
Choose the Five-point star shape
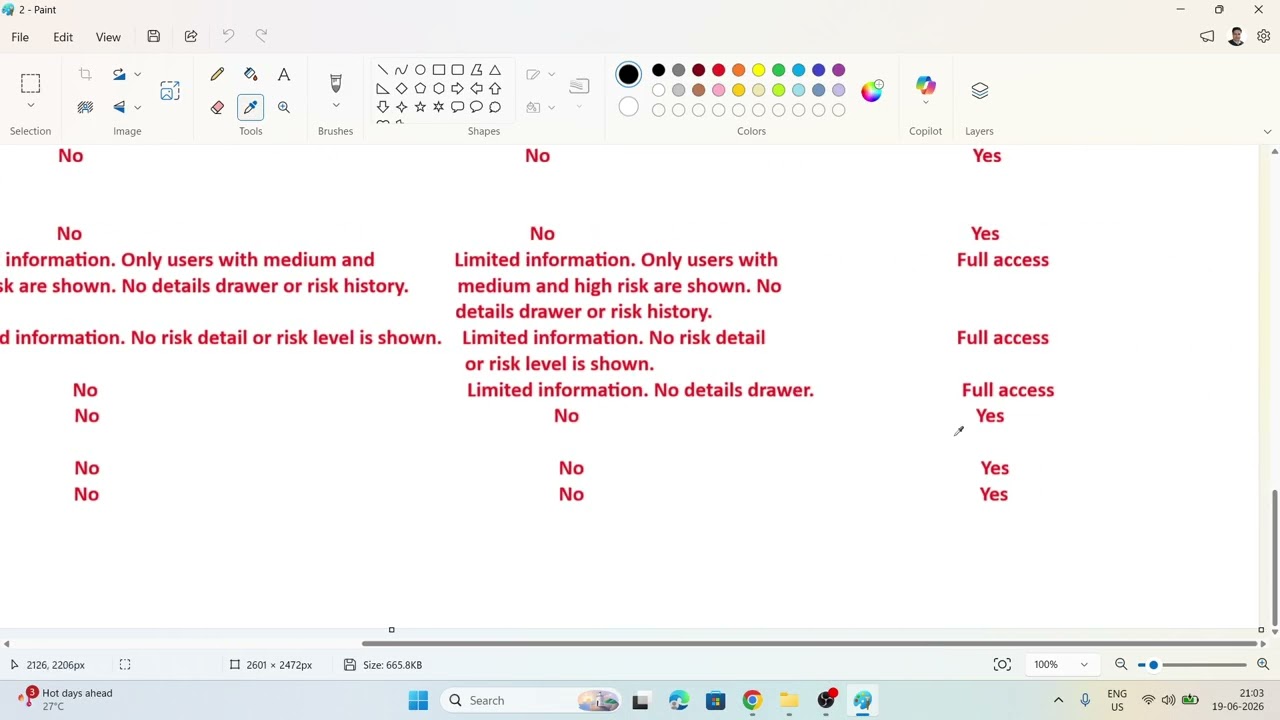tap(420, 106)
